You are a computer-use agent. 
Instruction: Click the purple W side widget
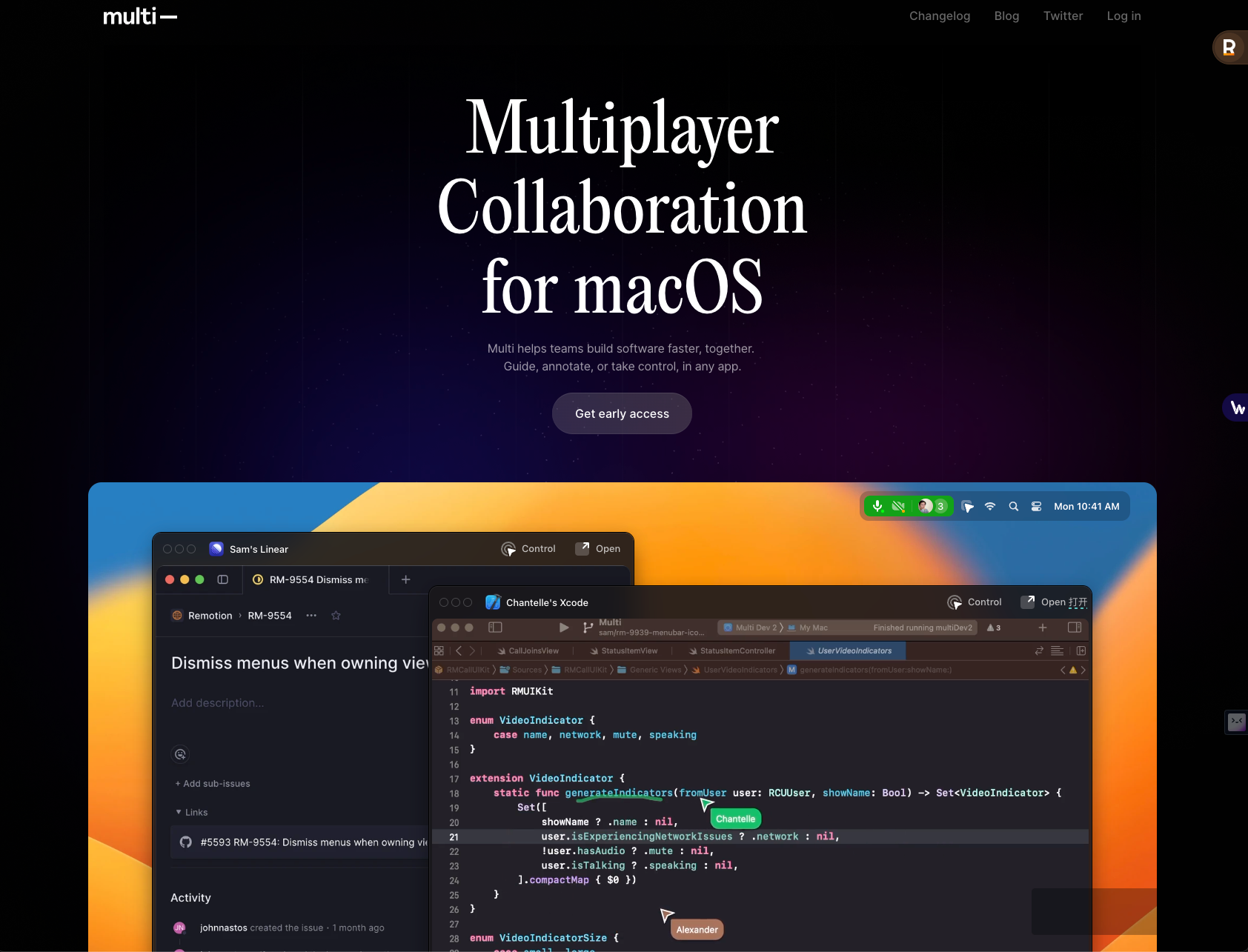tap(1236, 407)
